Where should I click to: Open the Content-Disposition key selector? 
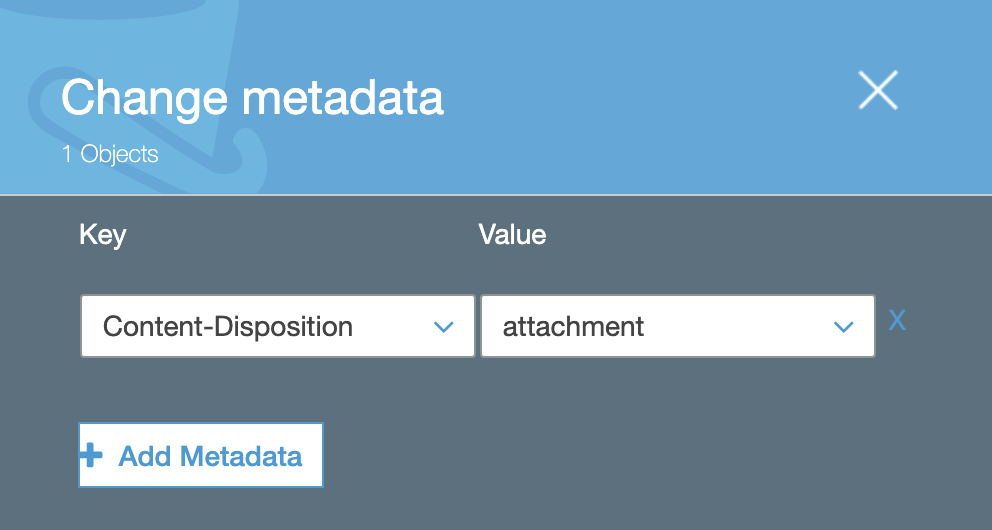(x=278, y=326)
